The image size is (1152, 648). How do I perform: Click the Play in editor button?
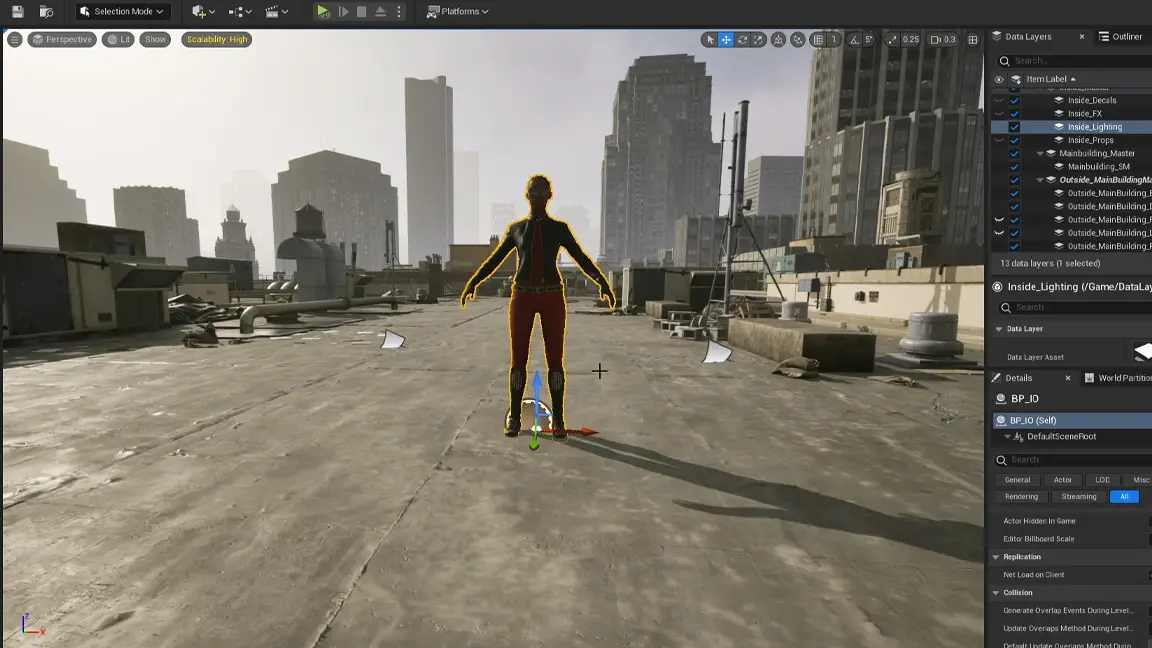tap(322, 12)
